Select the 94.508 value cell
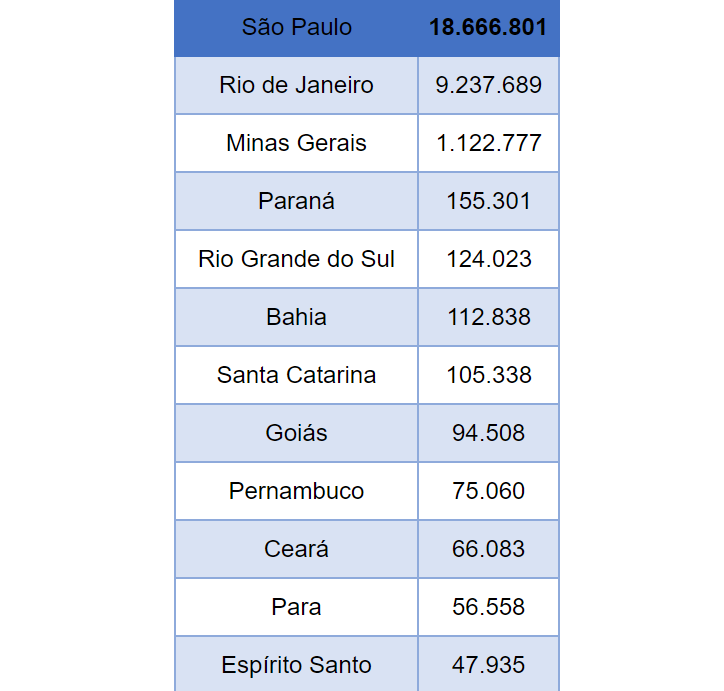724x691 pixels. point(488,433)
